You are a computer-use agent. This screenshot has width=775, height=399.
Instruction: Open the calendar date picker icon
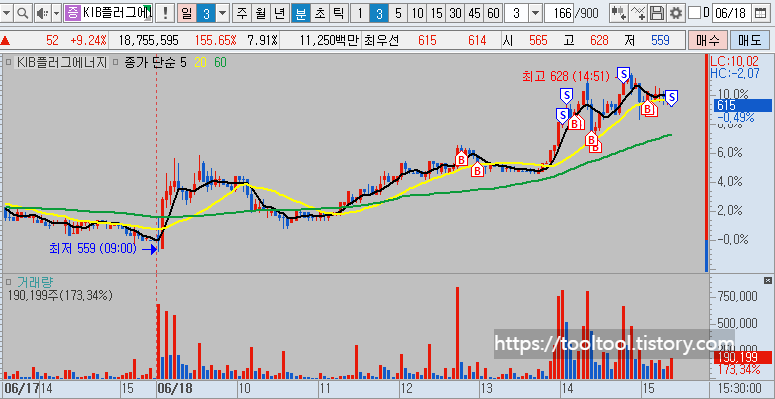click(x=760, y=13)
